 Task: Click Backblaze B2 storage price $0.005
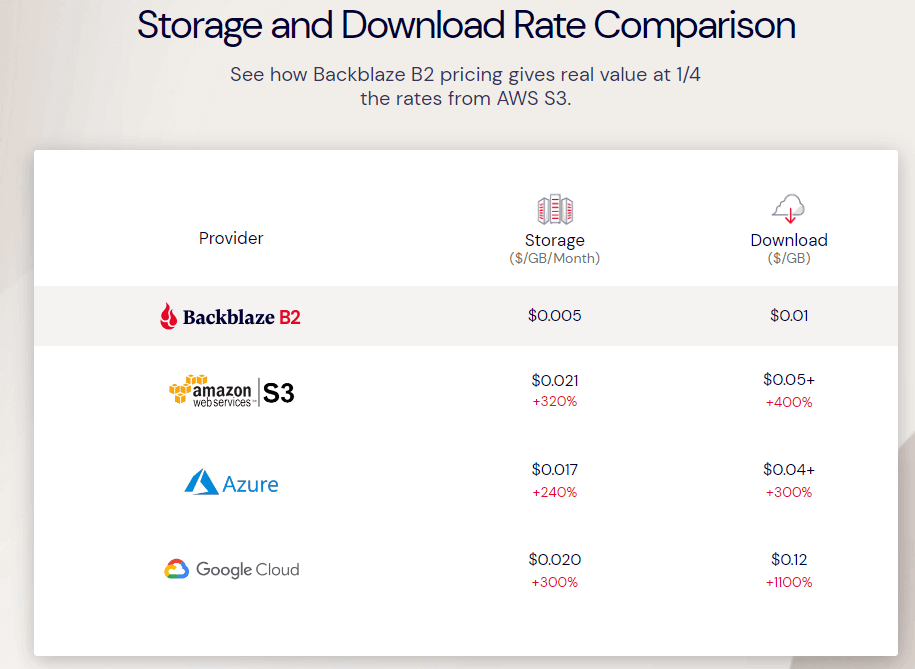554,316
